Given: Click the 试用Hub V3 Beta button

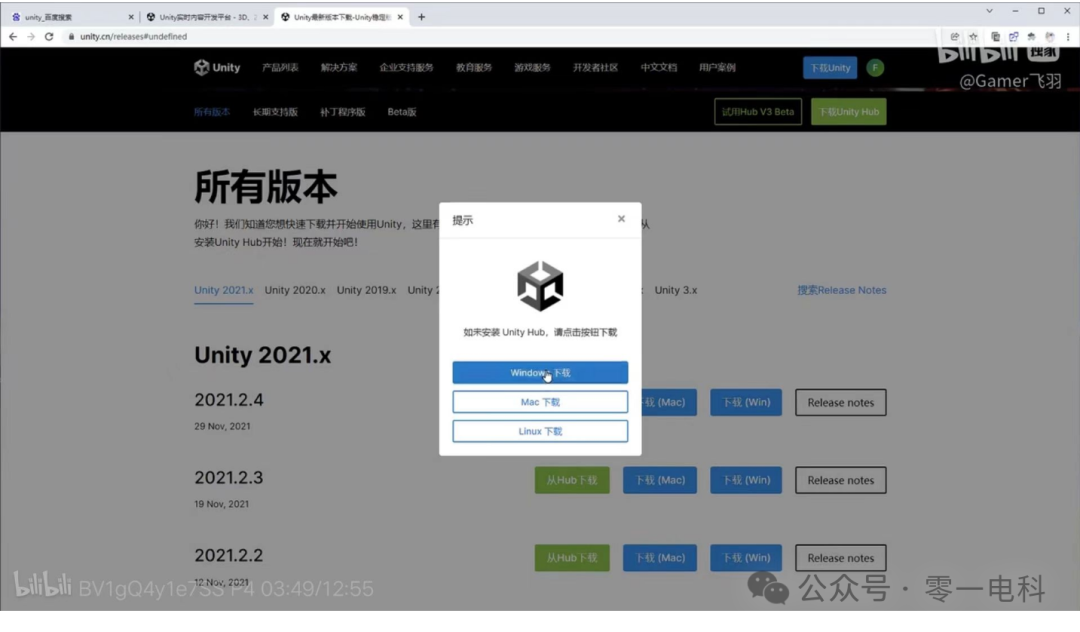Looking at the screenshot, I should point(758,112).
